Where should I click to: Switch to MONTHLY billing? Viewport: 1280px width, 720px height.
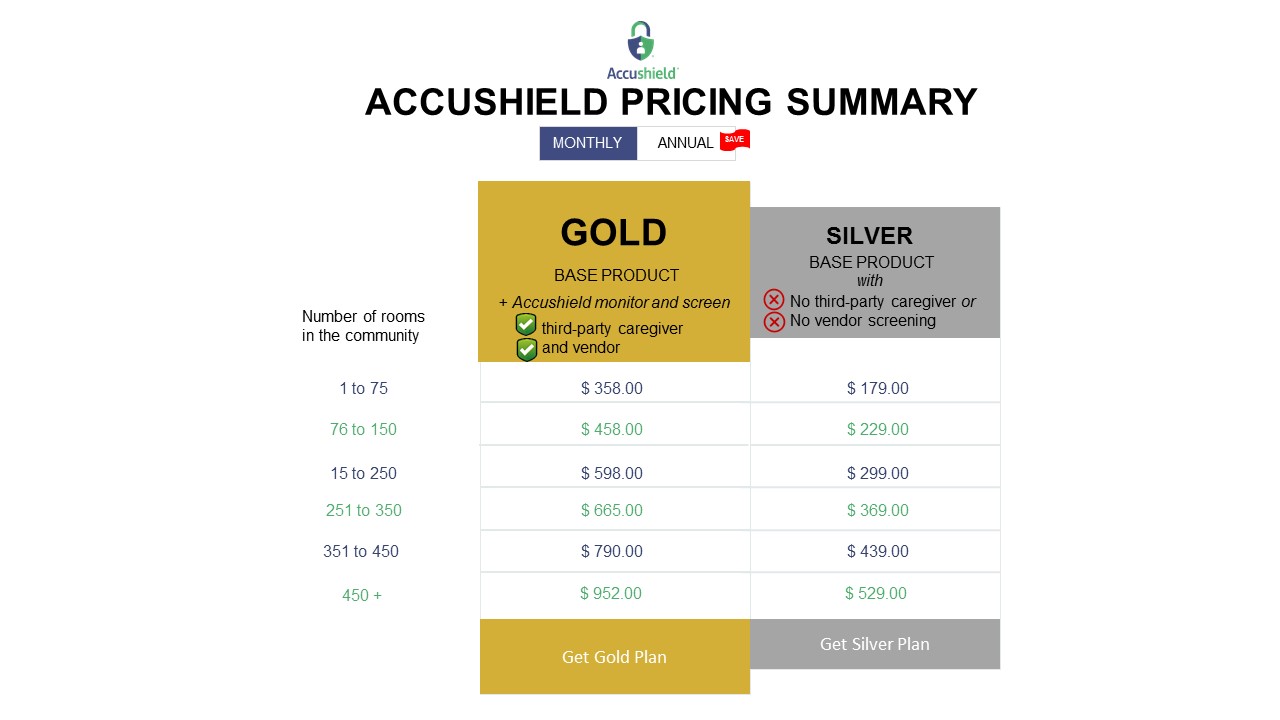click(x=587, y=143)
